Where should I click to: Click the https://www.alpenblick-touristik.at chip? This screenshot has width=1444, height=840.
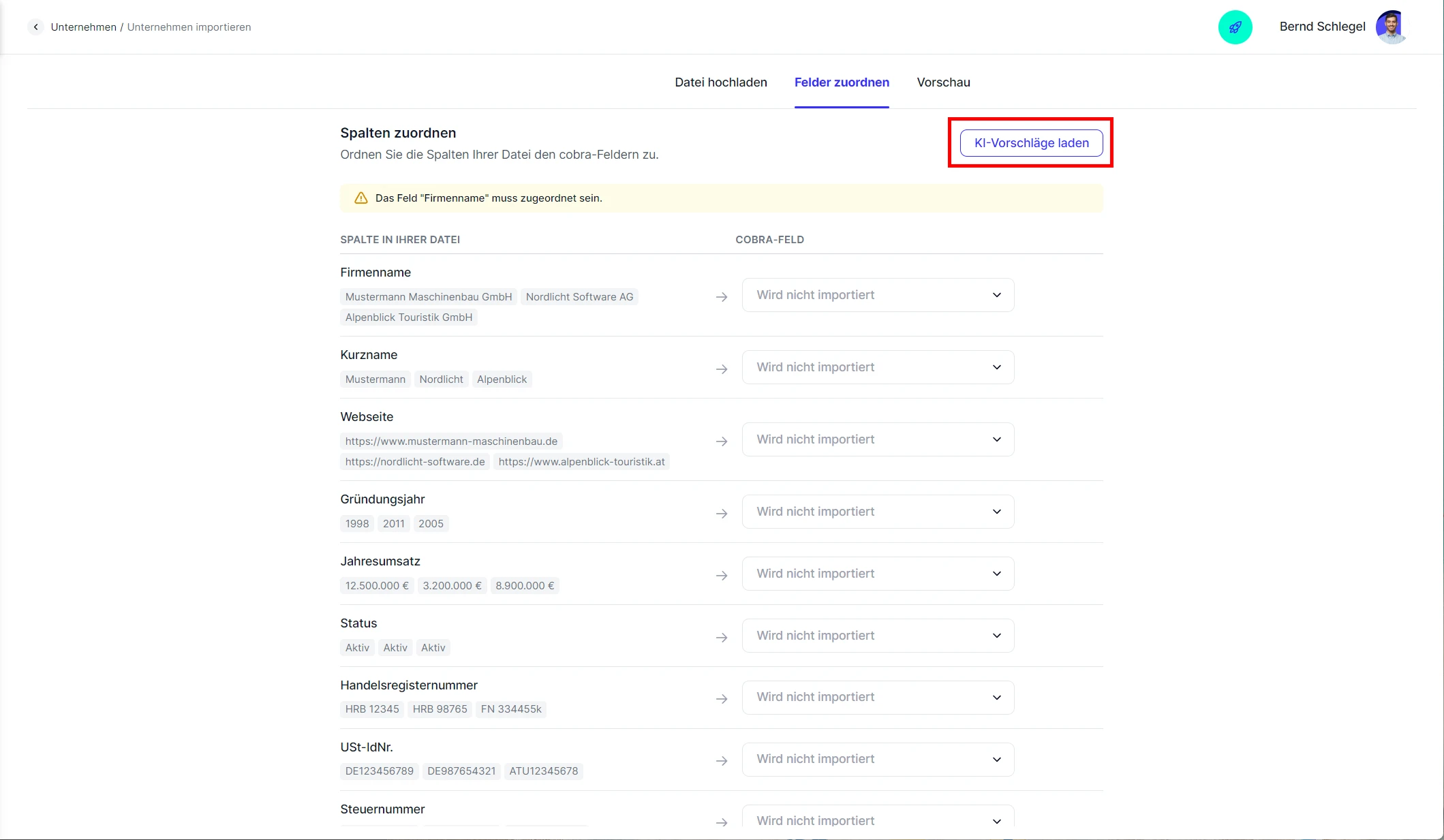pos(581,462)
